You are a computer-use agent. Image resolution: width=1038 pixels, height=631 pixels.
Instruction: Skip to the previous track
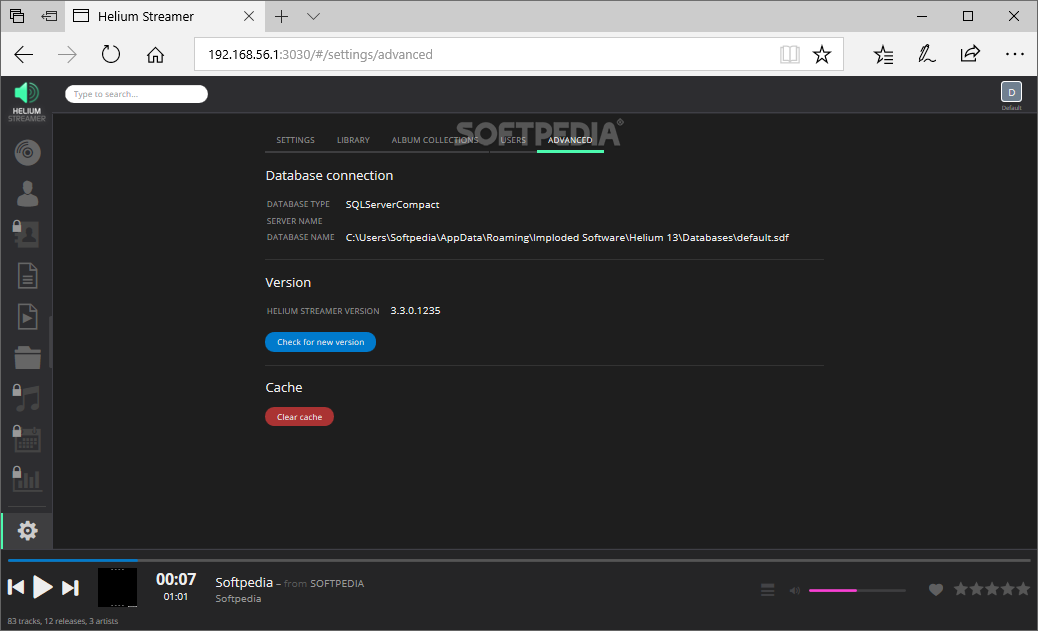tap(16, 587)
